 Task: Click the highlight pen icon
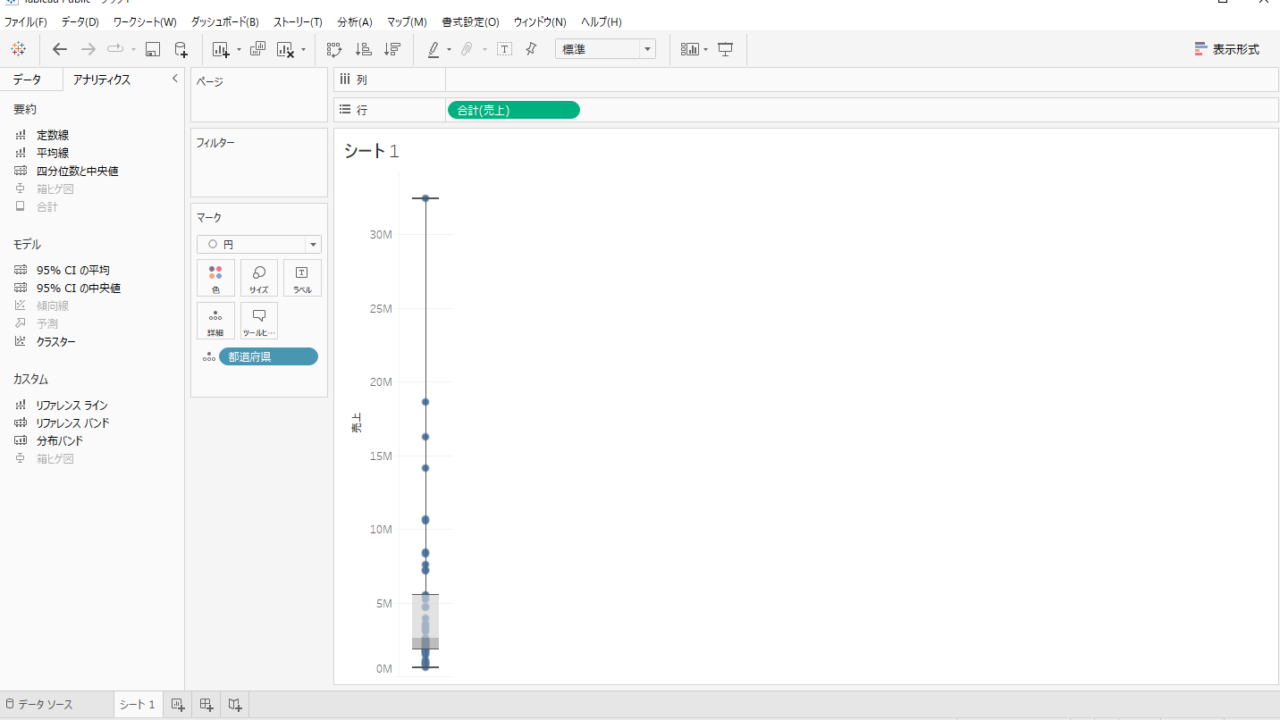tap(433, 49)
